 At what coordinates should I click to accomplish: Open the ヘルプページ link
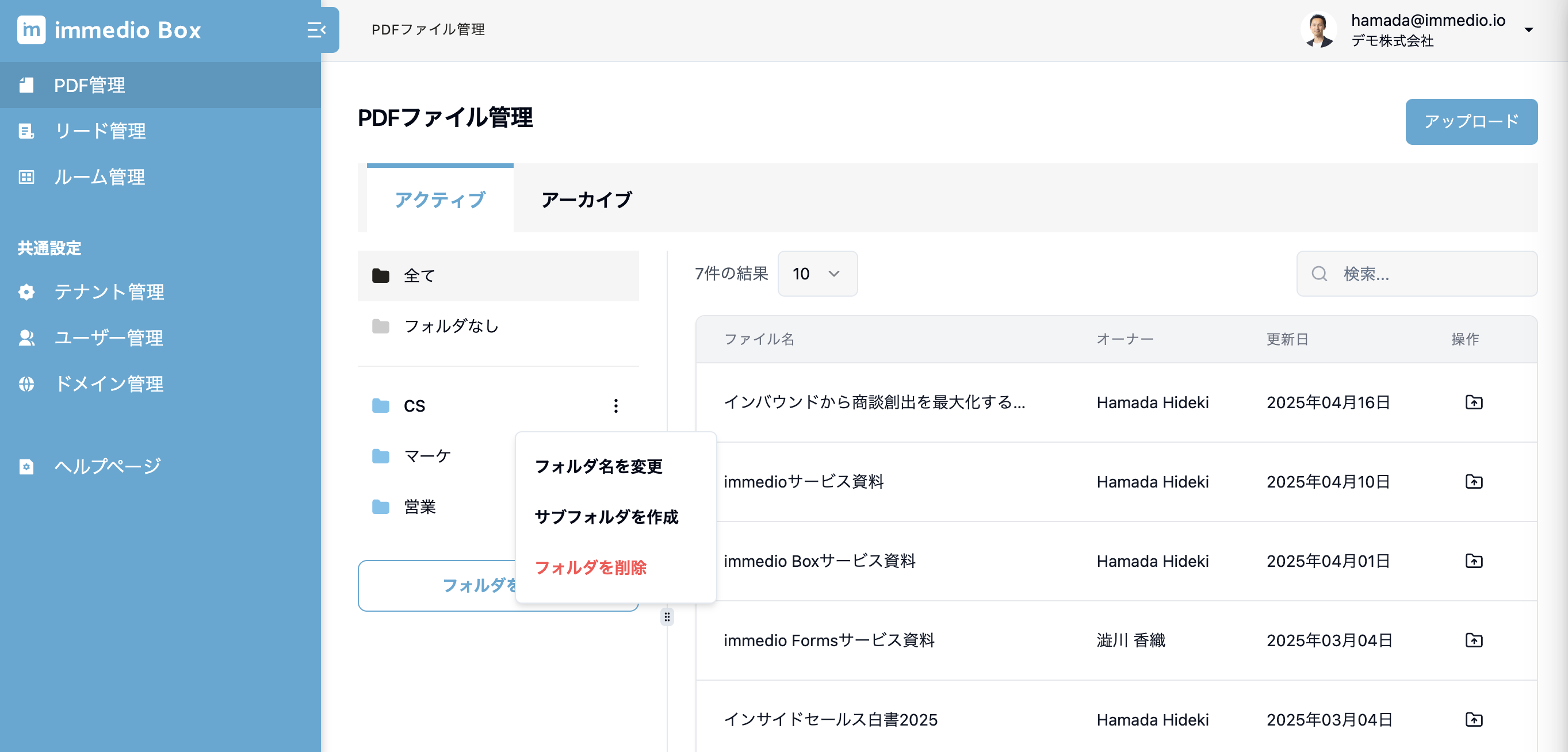click(107, 466)
